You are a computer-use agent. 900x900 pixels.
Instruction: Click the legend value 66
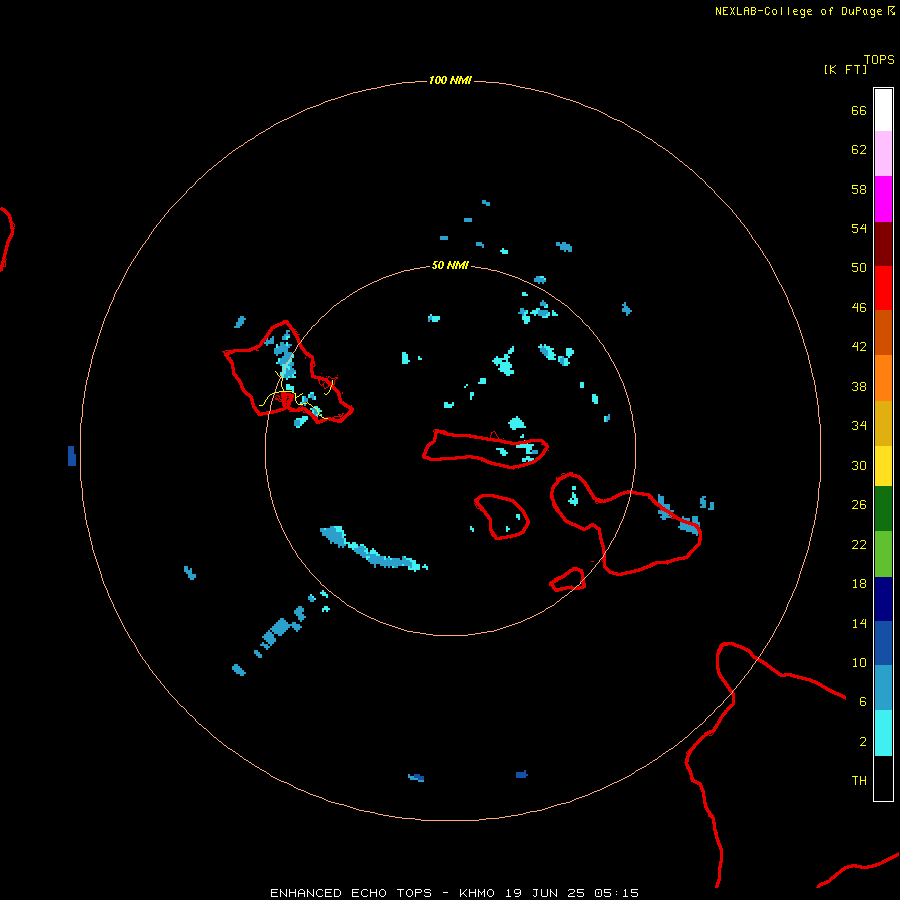[x=859, y=110]
